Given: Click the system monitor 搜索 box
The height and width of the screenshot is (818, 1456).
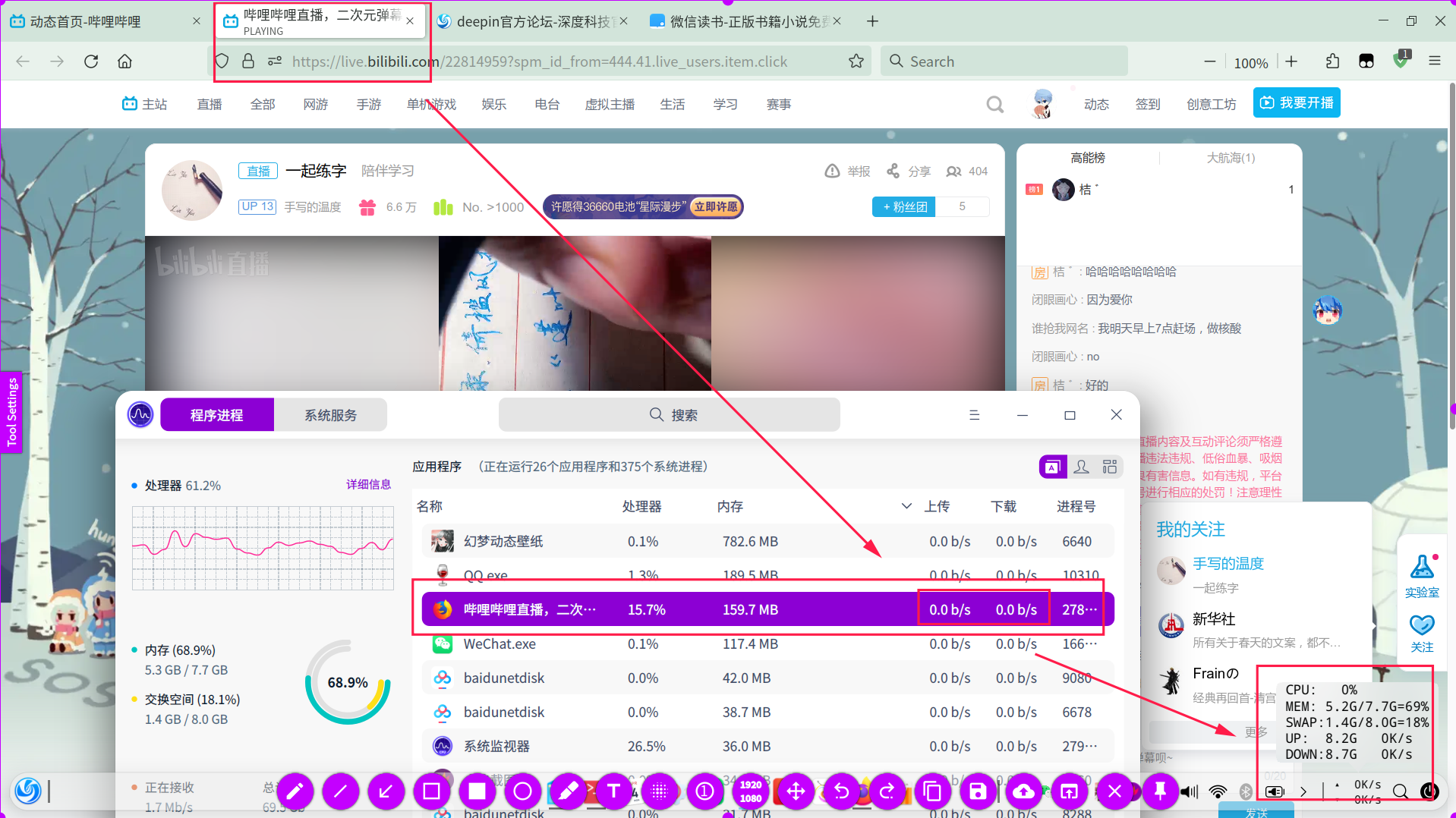Looking at the screenshot, I should click(669, 415).
